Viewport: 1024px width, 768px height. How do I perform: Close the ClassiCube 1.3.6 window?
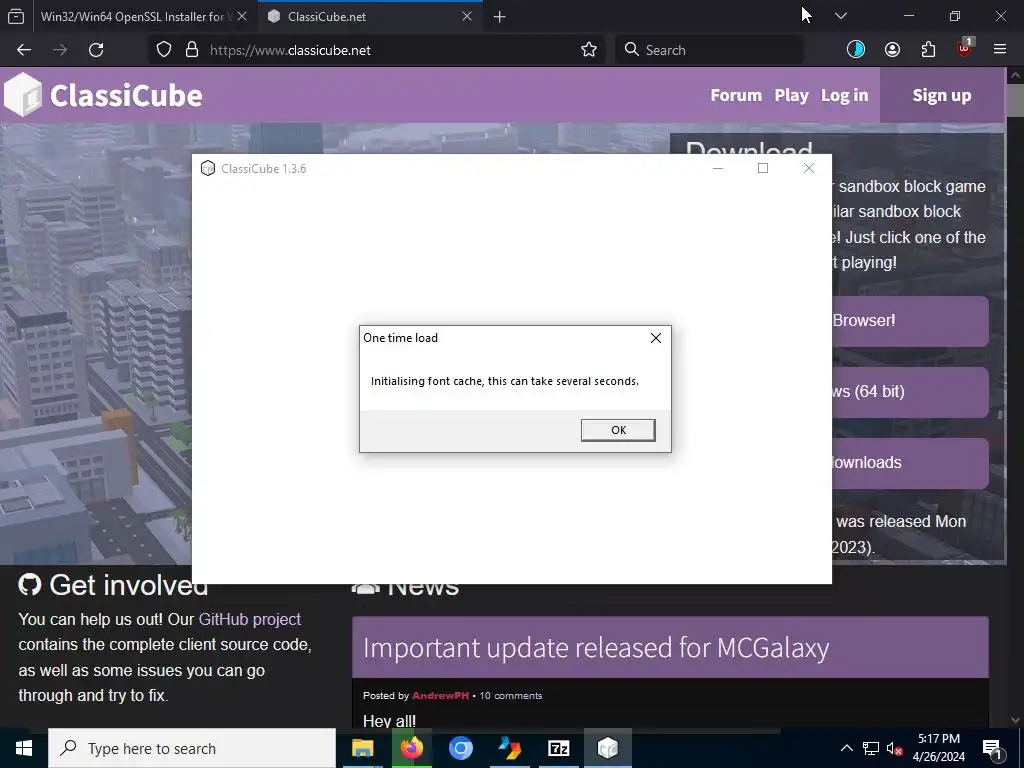pyautogui.click(x=809, y=168)
